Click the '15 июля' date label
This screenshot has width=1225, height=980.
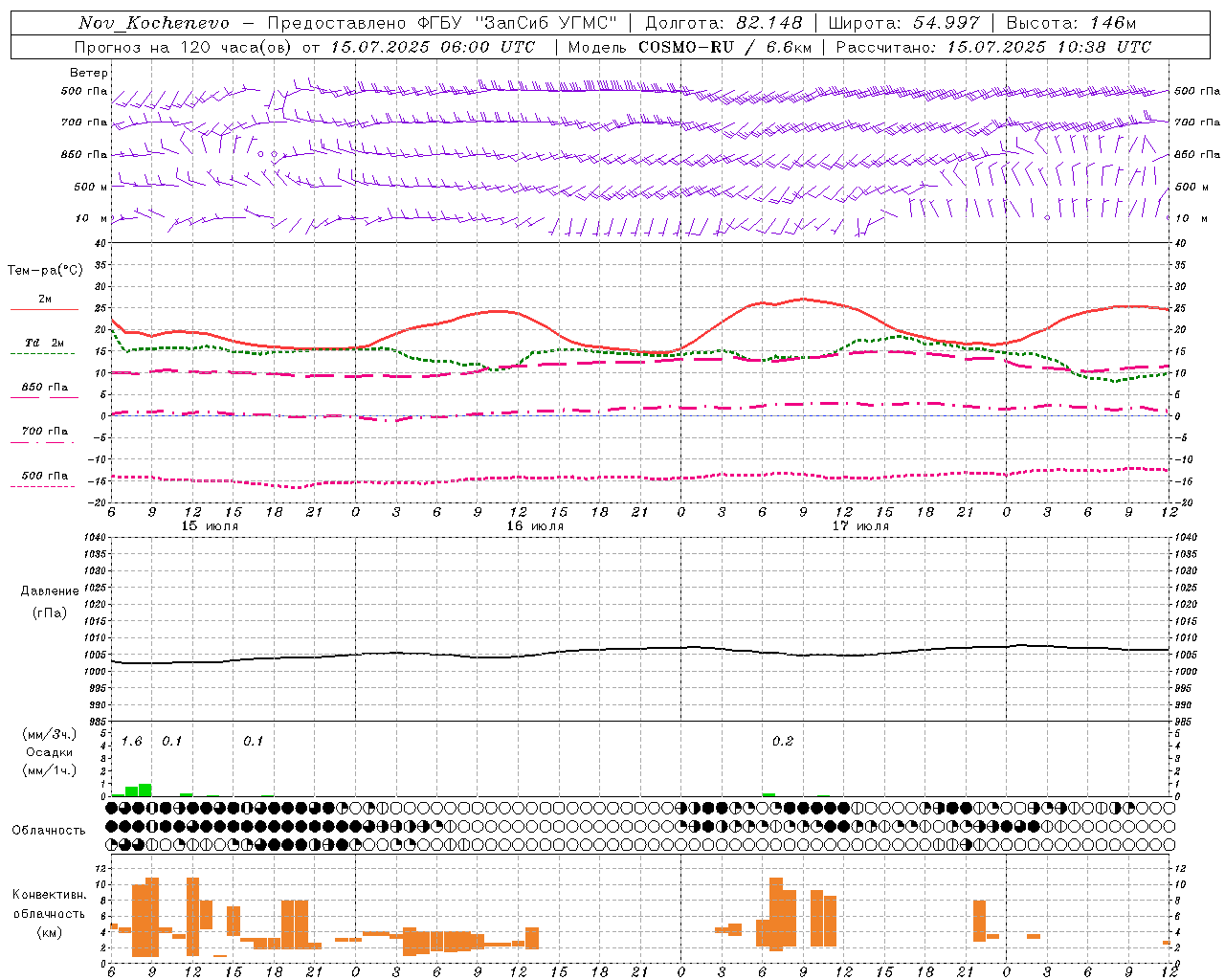tap(210, 526)
